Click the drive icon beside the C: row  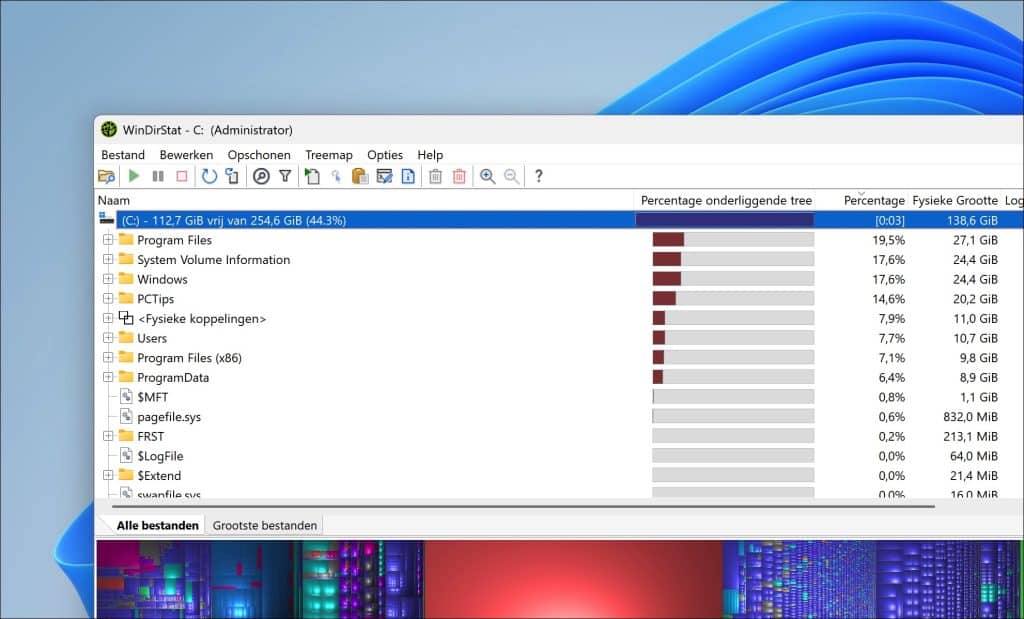(x=106, y=218)
